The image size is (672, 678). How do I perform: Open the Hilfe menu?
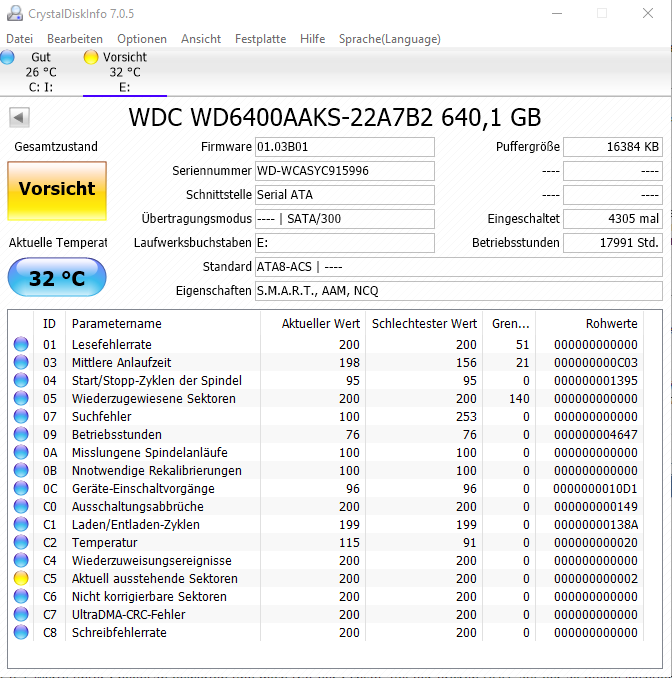[312, 39]
